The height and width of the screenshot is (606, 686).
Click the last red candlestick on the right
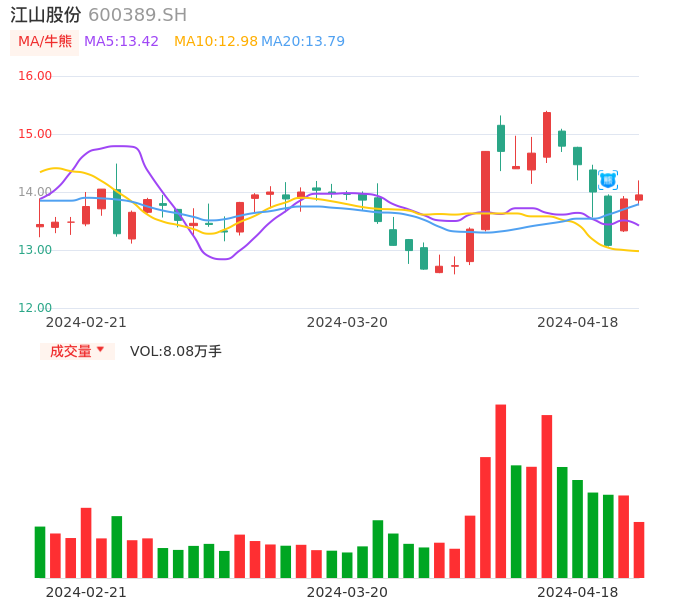639,197
